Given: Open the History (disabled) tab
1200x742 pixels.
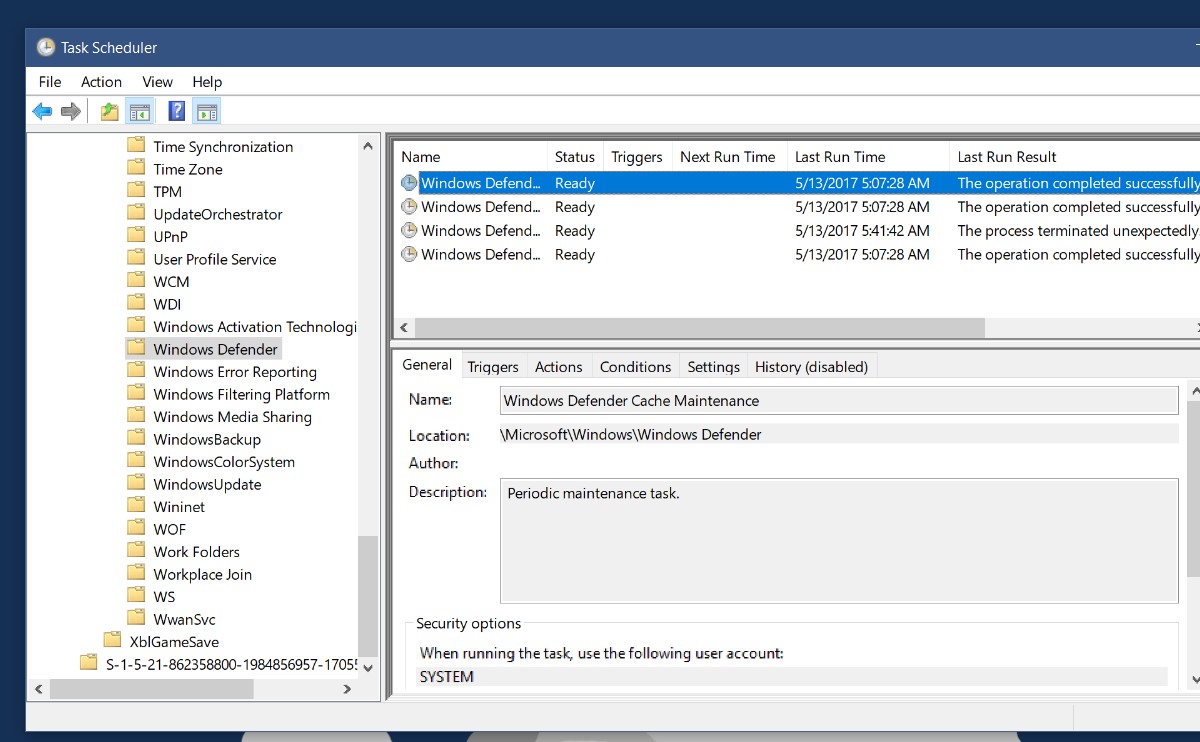Looking at the screenshot, I should pyautogui.click(x=811, y=367).
